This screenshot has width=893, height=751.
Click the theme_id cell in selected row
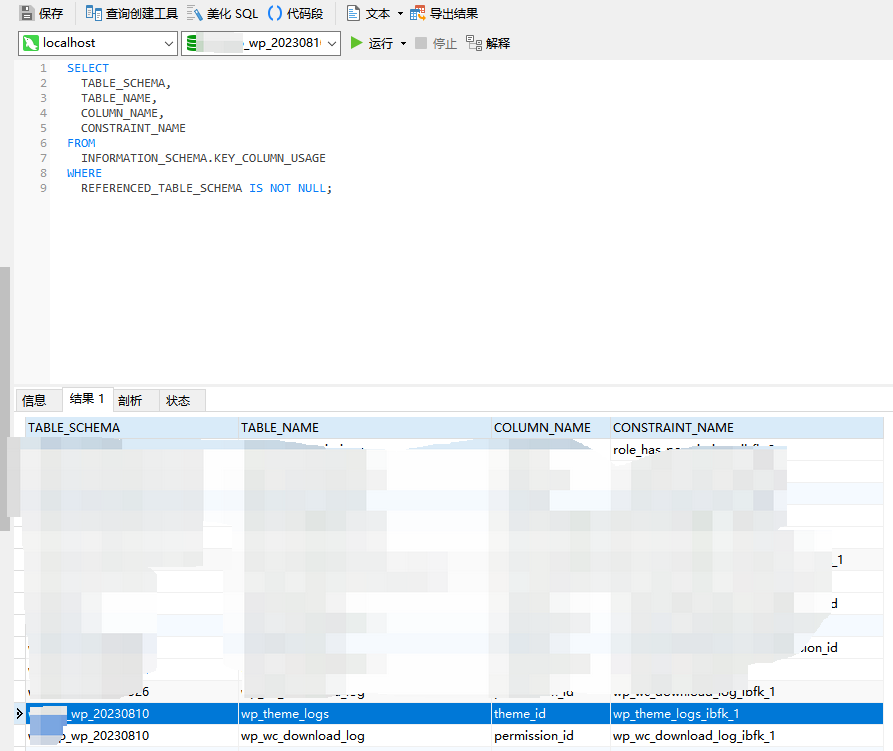coord(520,714)
